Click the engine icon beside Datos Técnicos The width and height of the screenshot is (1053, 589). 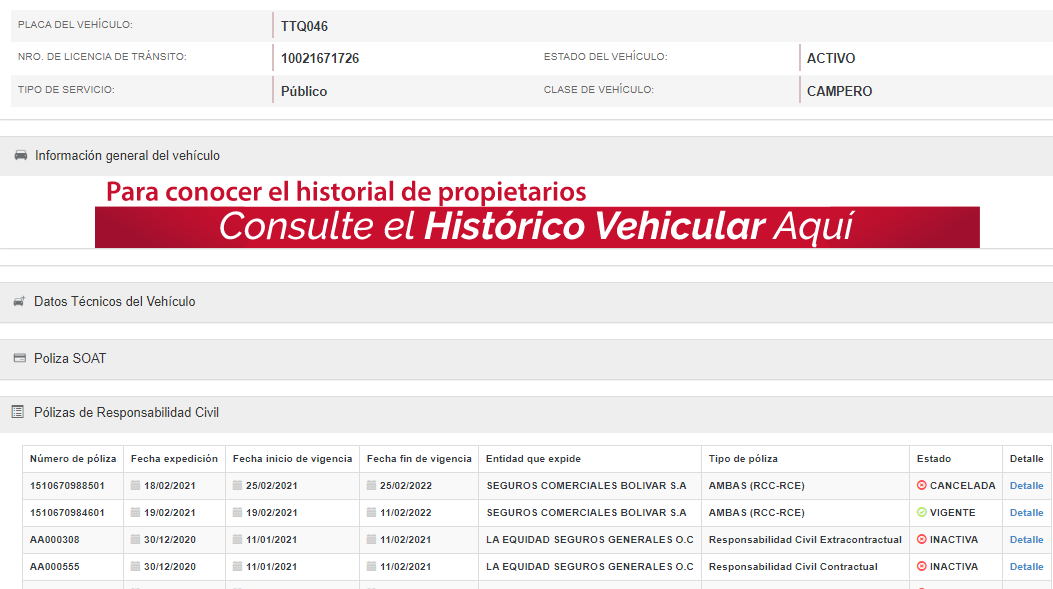click(19, 302)
